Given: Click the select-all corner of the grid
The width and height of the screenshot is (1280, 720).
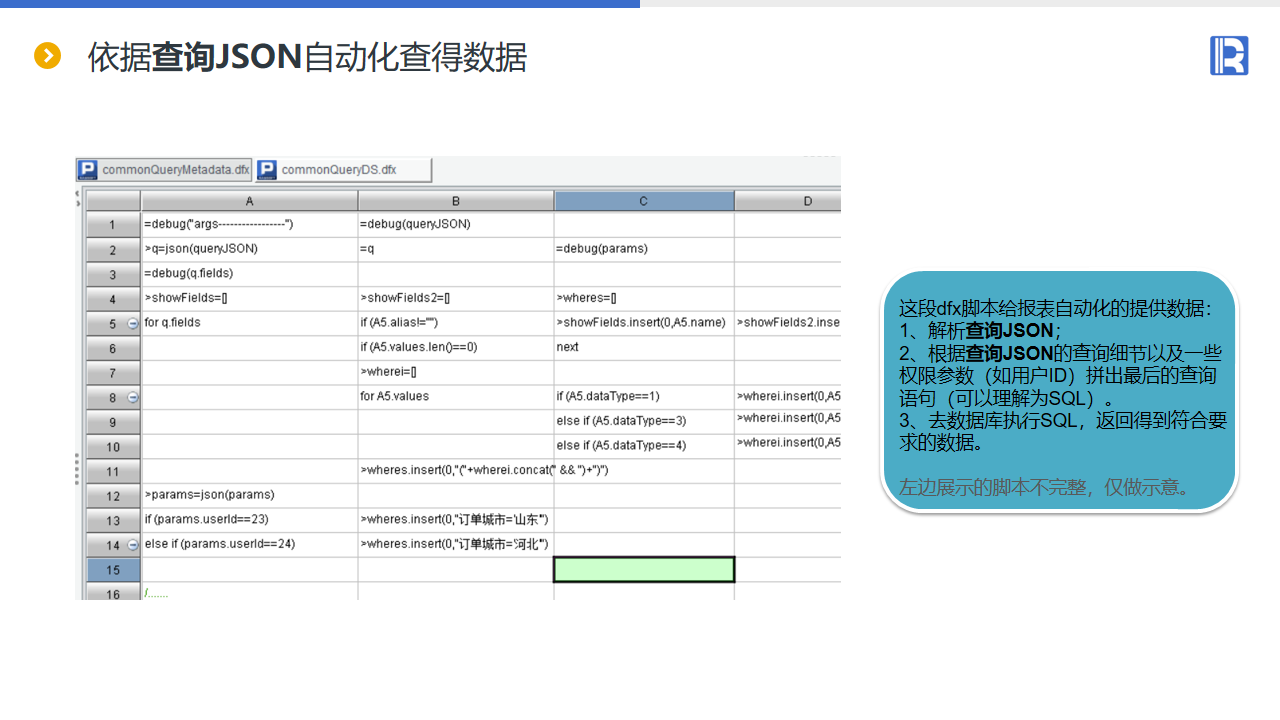Looking at the screenshot, I should click(113, 201).
